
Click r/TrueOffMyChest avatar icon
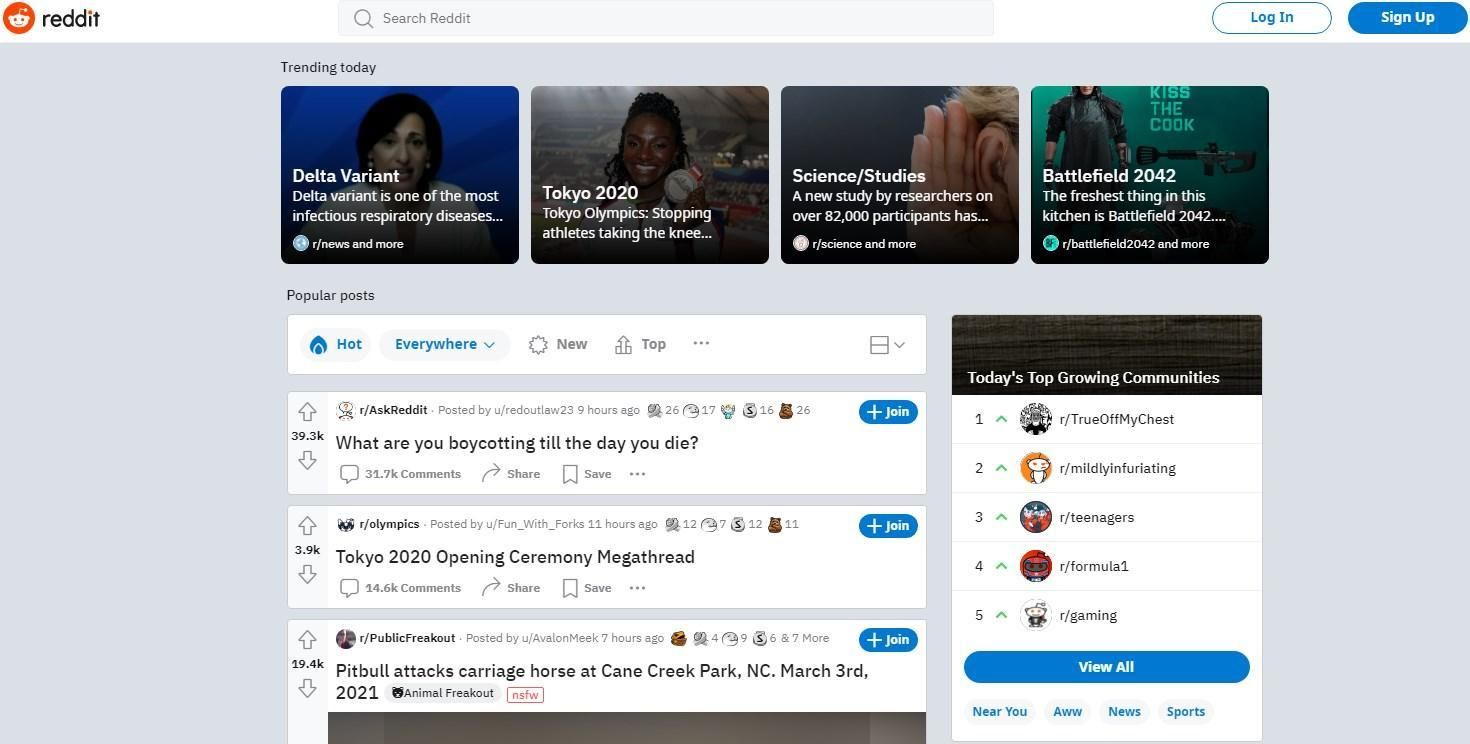[1036, 419]
